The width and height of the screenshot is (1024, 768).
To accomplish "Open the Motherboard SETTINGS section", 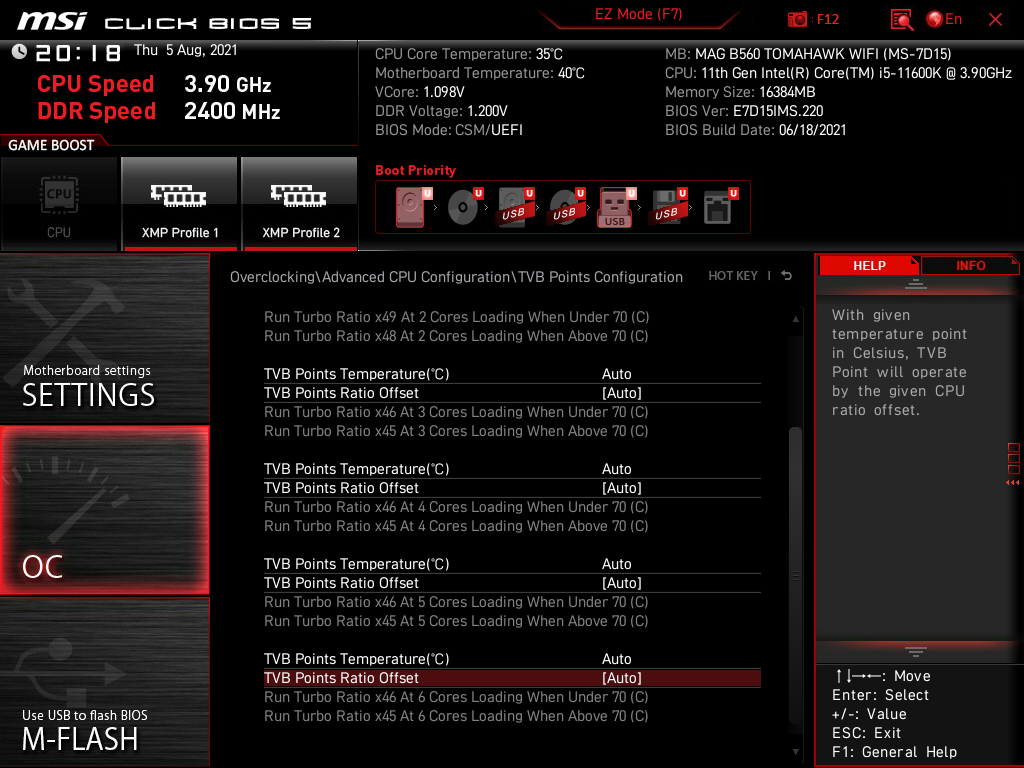I will 104,338.
